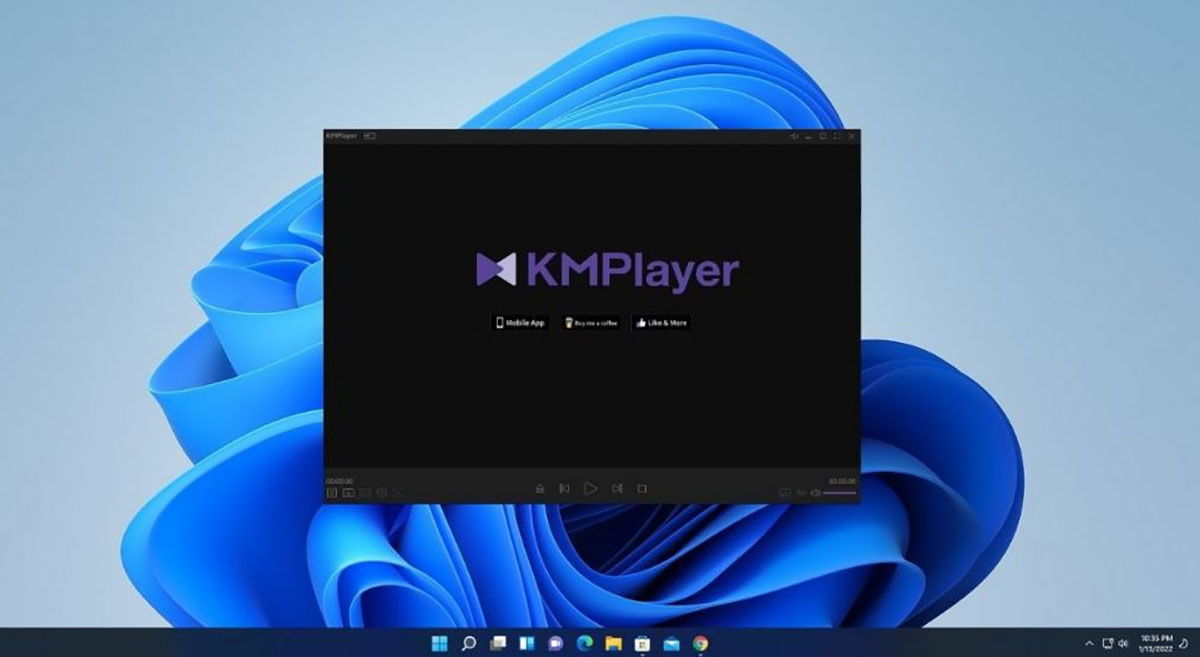Screen dimensions: 1200x657
Task: Select the Play button in KMPlayer
Action: [592, 489]
